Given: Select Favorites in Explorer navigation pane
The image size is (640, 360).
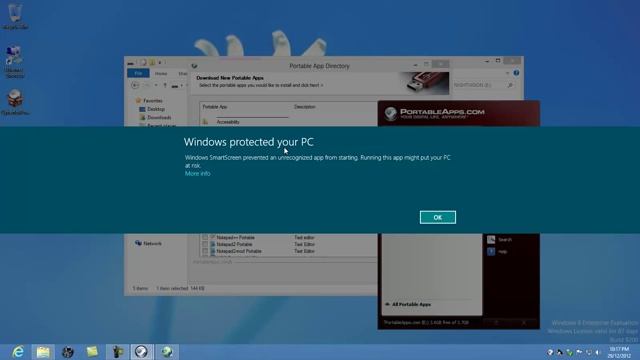Looking at the screenshot, I should (x=153, y=100).
